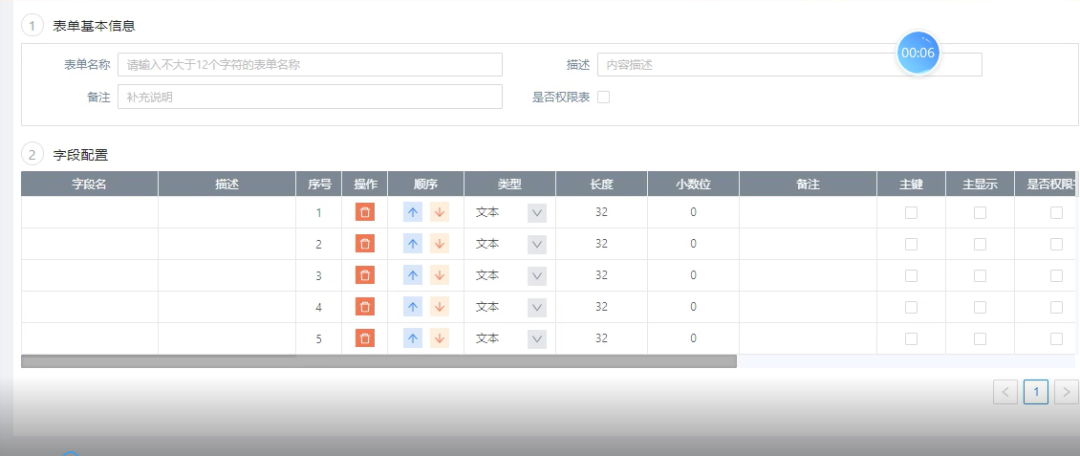The image size is (1080, 456).
Task: Click the 长度 column header
Action: click(x=601, y=184)
